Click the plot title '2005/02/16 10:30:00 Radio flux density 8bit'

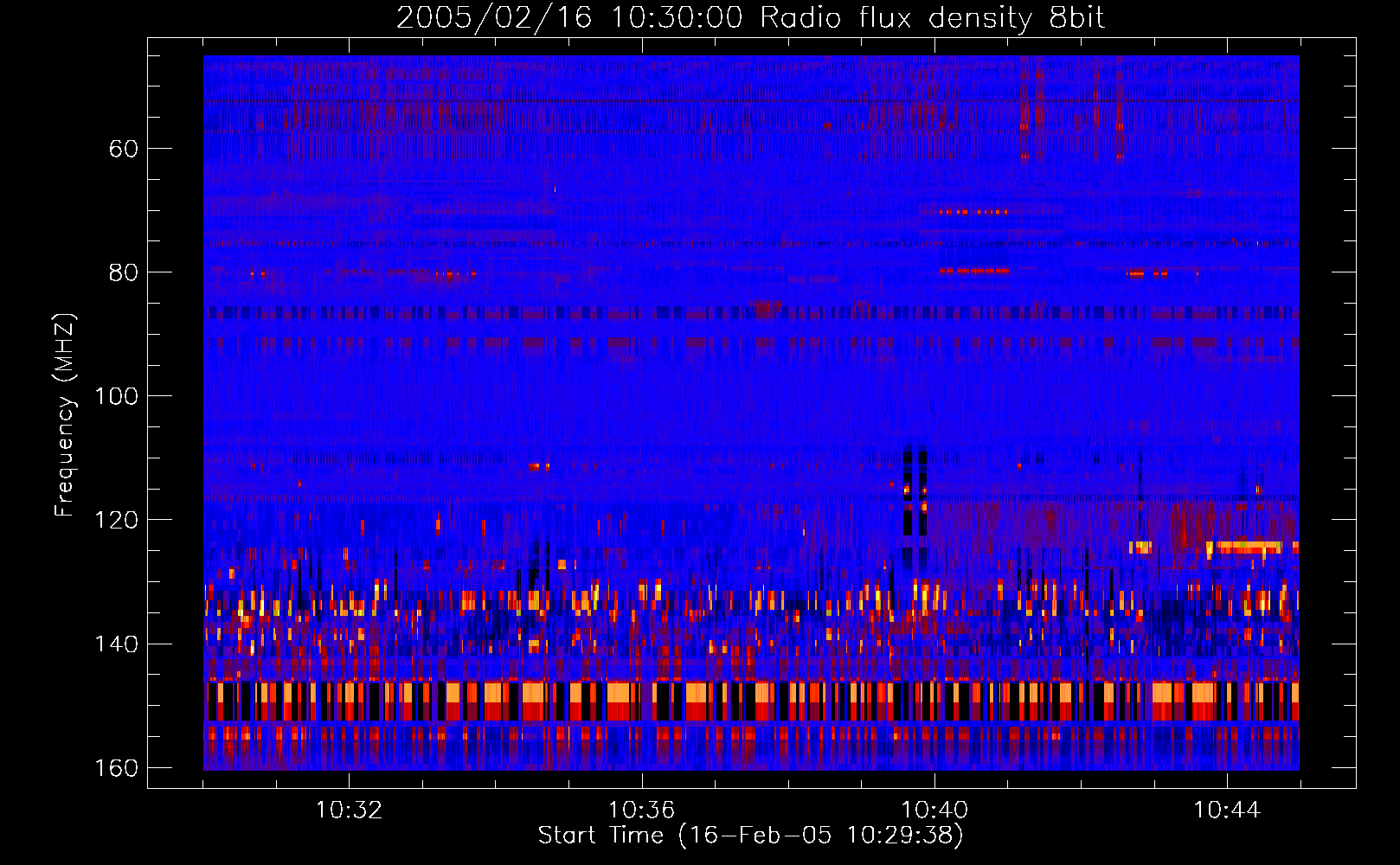pyautogui.click(x=750, y=17)
